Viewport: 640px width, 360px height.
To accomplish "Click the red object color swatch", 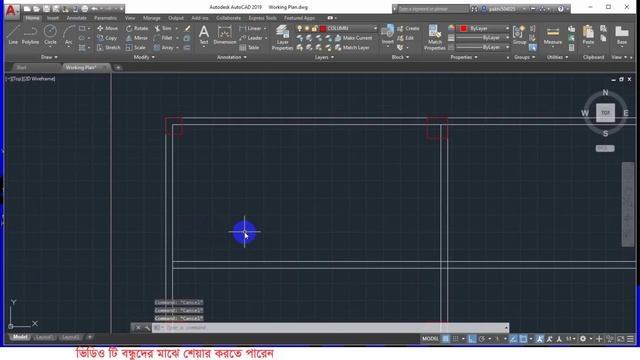I will [463, 28].
